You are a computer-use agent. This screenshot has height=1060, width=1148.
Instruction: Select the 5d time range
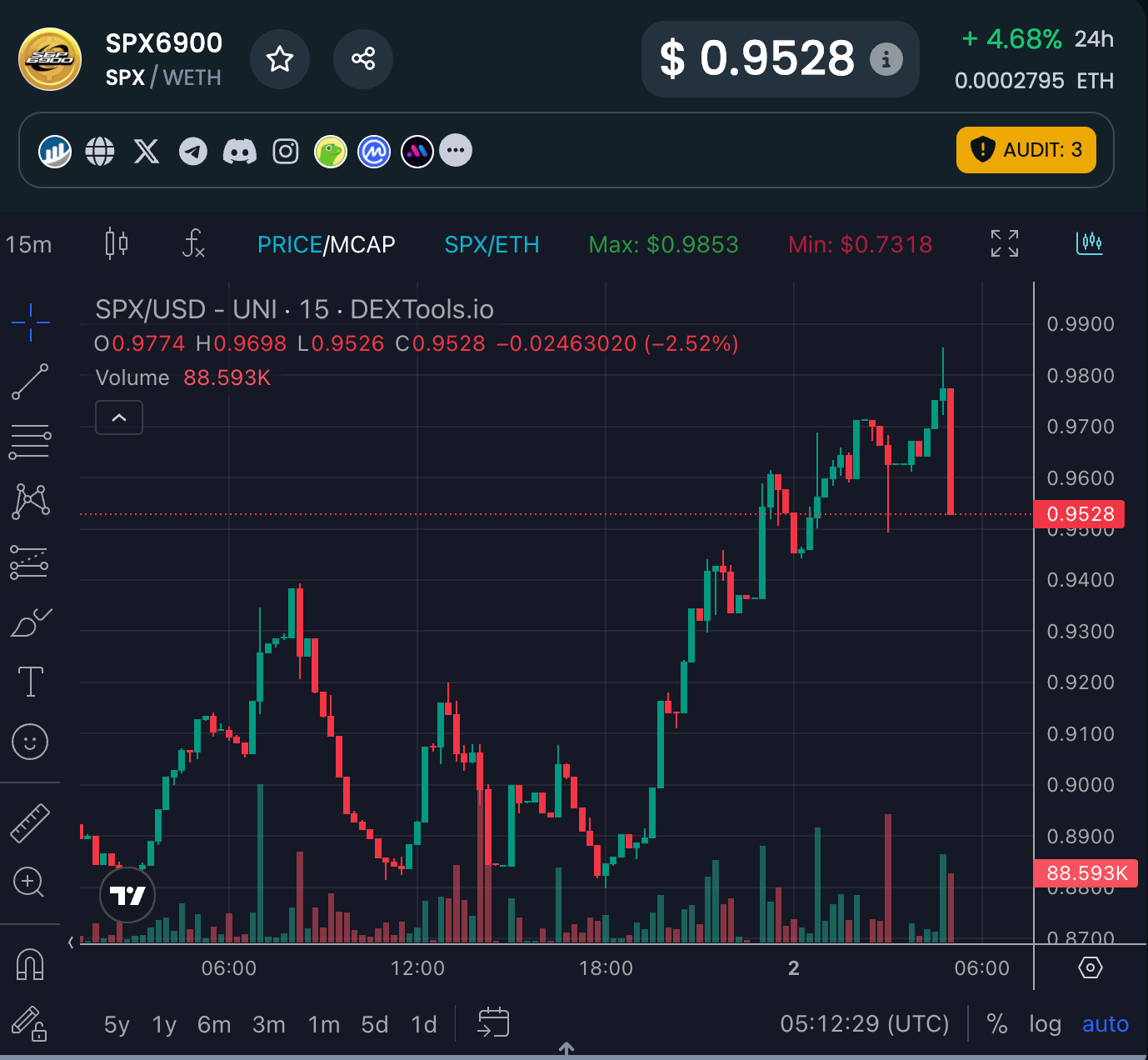pyautogui.click(x=375, y=1024)
